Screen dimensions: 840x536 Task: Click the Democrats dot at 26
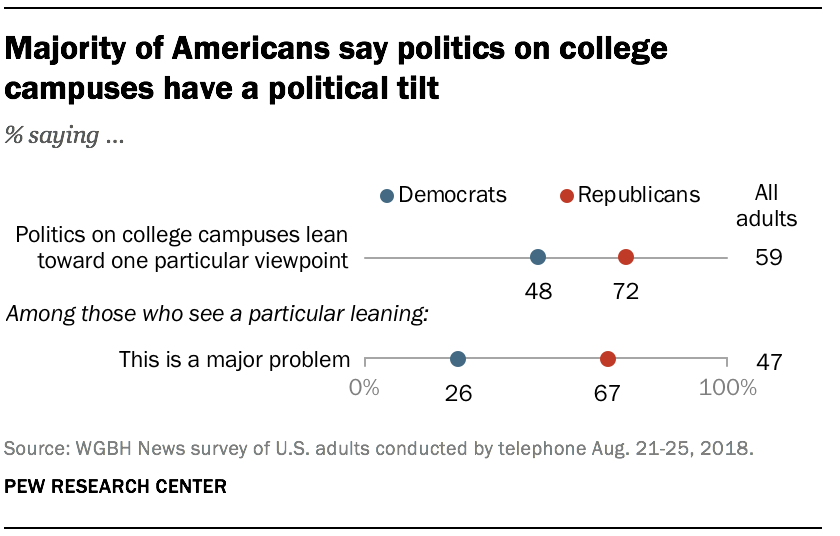[x=458, y=359]
